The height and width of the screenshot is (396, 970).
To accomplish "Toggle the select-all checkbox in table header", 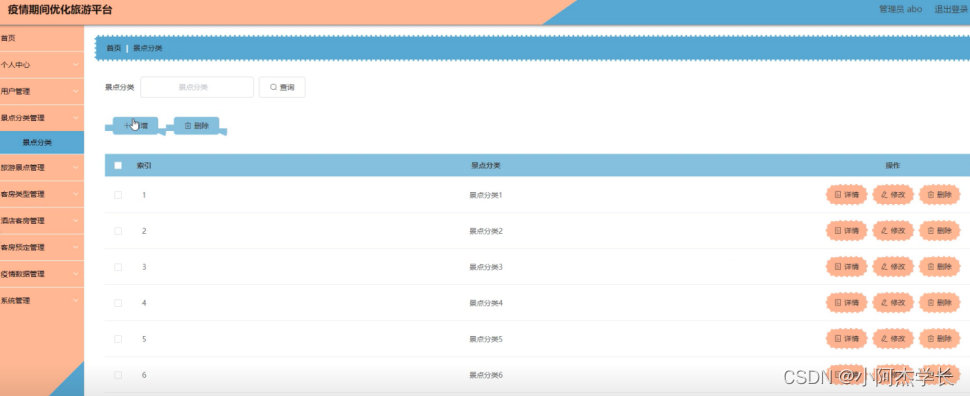I will click(x=118, y=165).
